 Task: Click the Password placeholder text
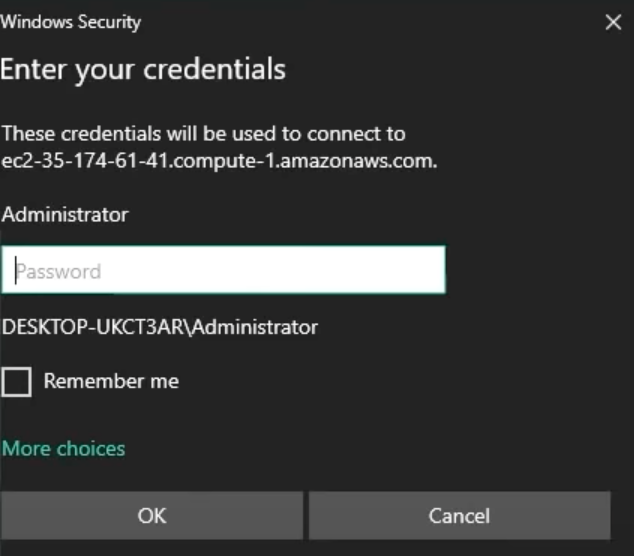[x=58, y=271]
